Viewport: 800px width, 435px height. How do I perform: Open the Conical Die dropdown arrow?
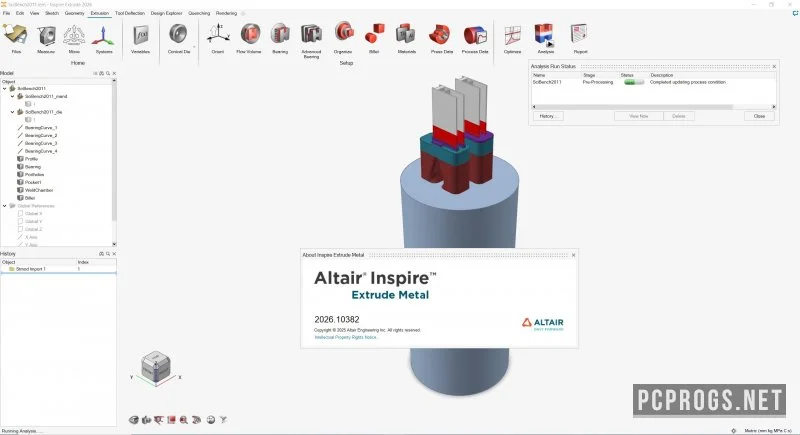194,47
